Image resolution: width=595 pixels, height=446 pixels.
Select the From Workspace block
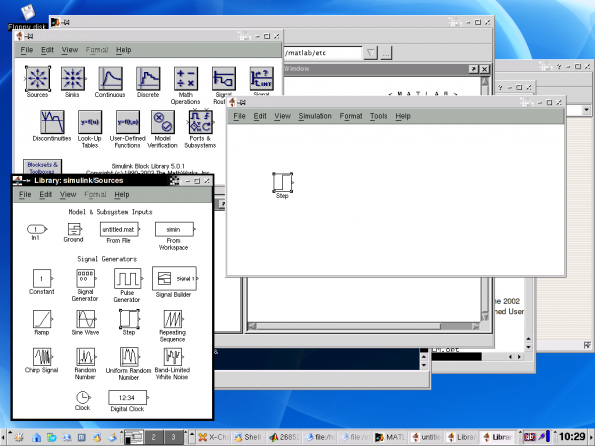click(174, 229)
